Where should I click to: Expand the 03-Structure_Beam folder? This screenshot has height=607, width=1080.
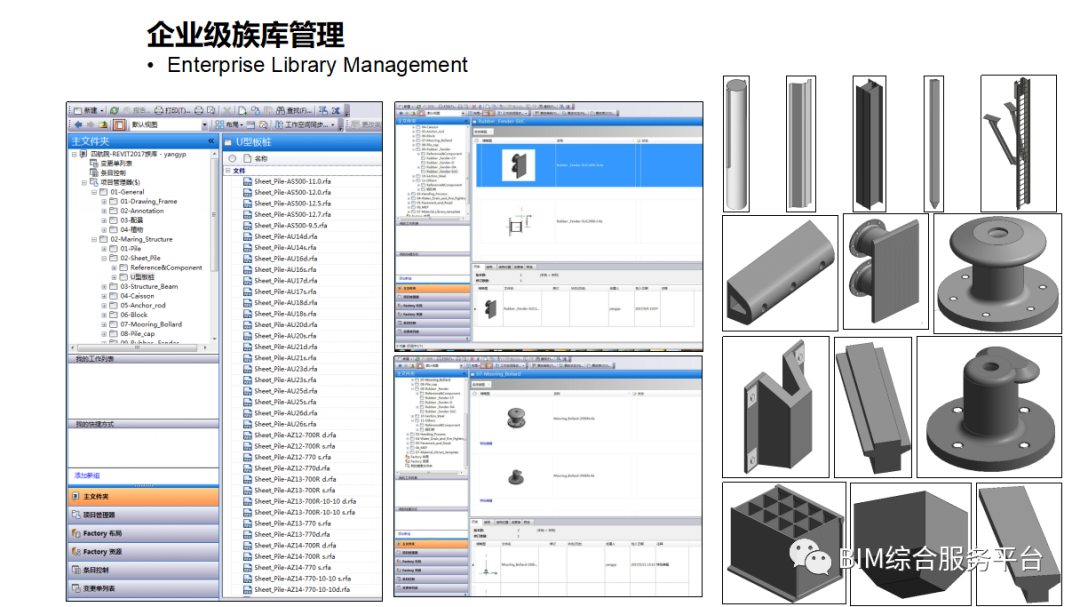[x=104, y=287]
